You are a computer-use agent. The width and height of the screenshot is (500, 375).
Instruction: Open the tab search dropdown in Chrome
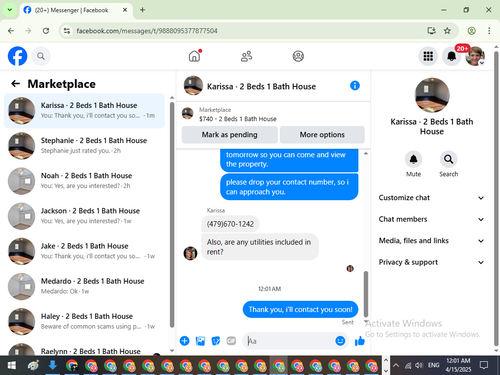click(x=10, y=10)
